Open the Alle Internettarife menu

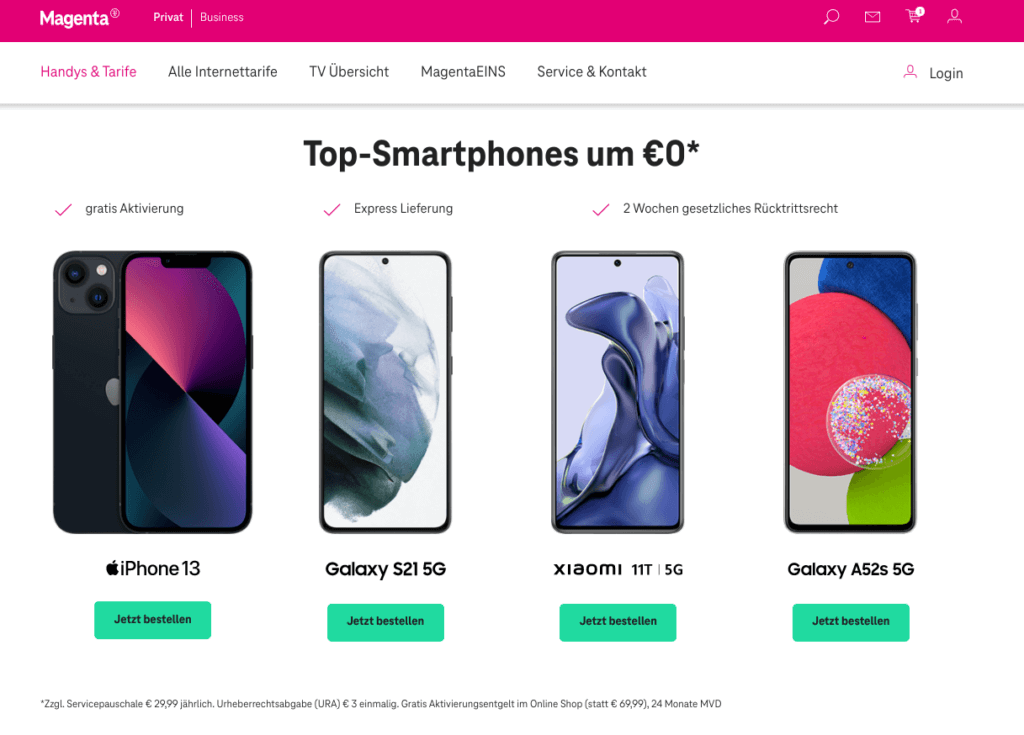[x=223, y=72]
